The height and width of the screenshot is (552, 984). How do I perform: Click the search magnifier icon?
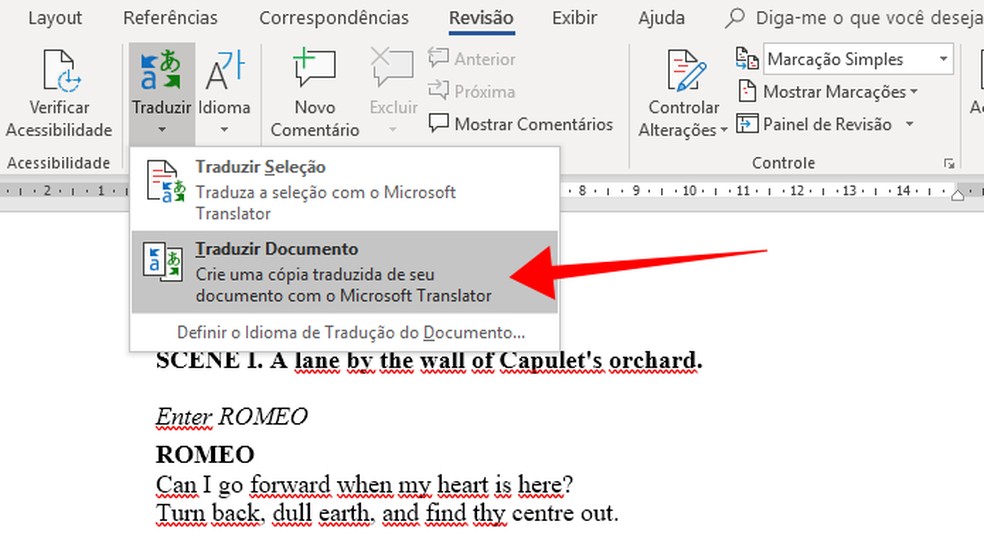point(734,18)
